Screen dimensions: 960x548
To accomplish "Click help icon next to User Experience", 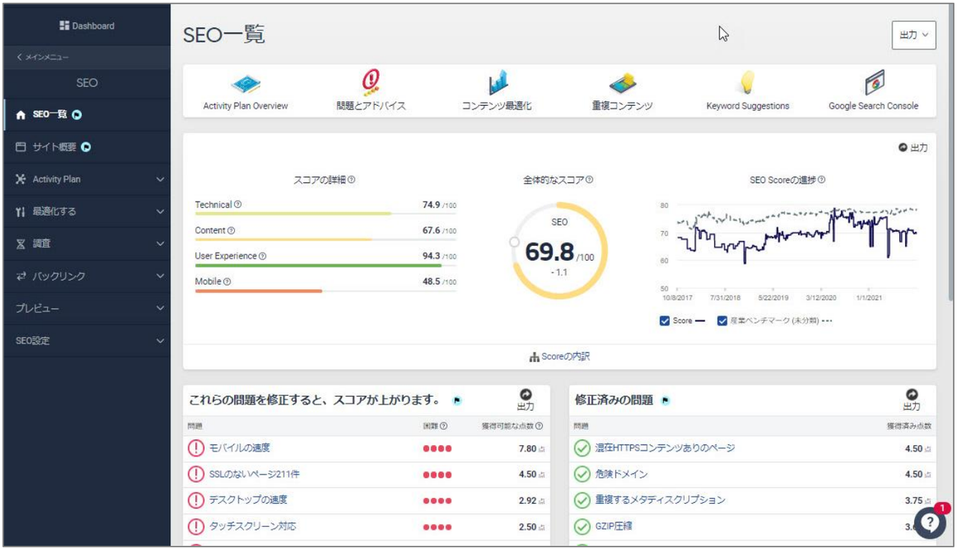I will 262,256.
